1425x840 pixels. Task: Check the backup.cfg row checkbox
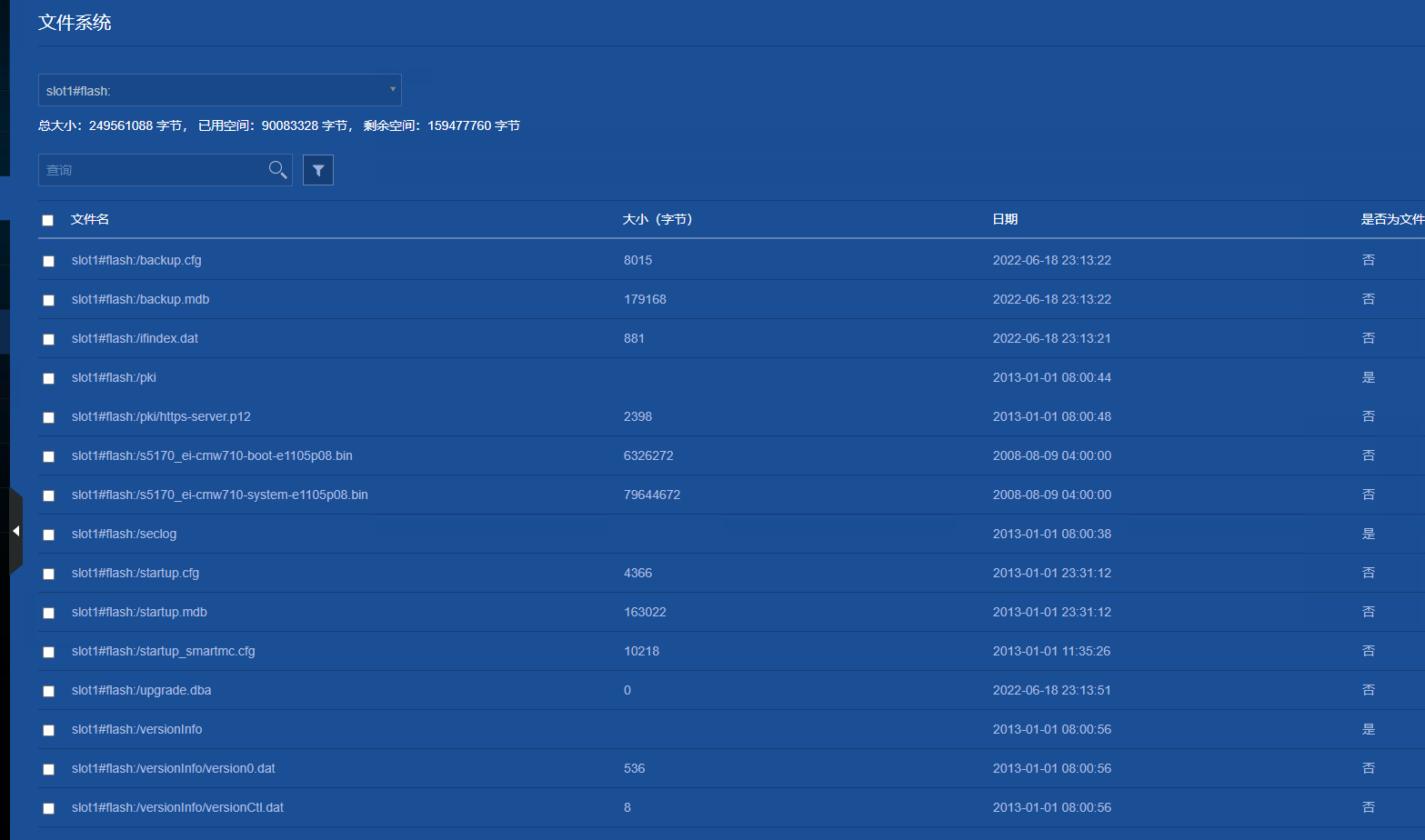[49, 261]
